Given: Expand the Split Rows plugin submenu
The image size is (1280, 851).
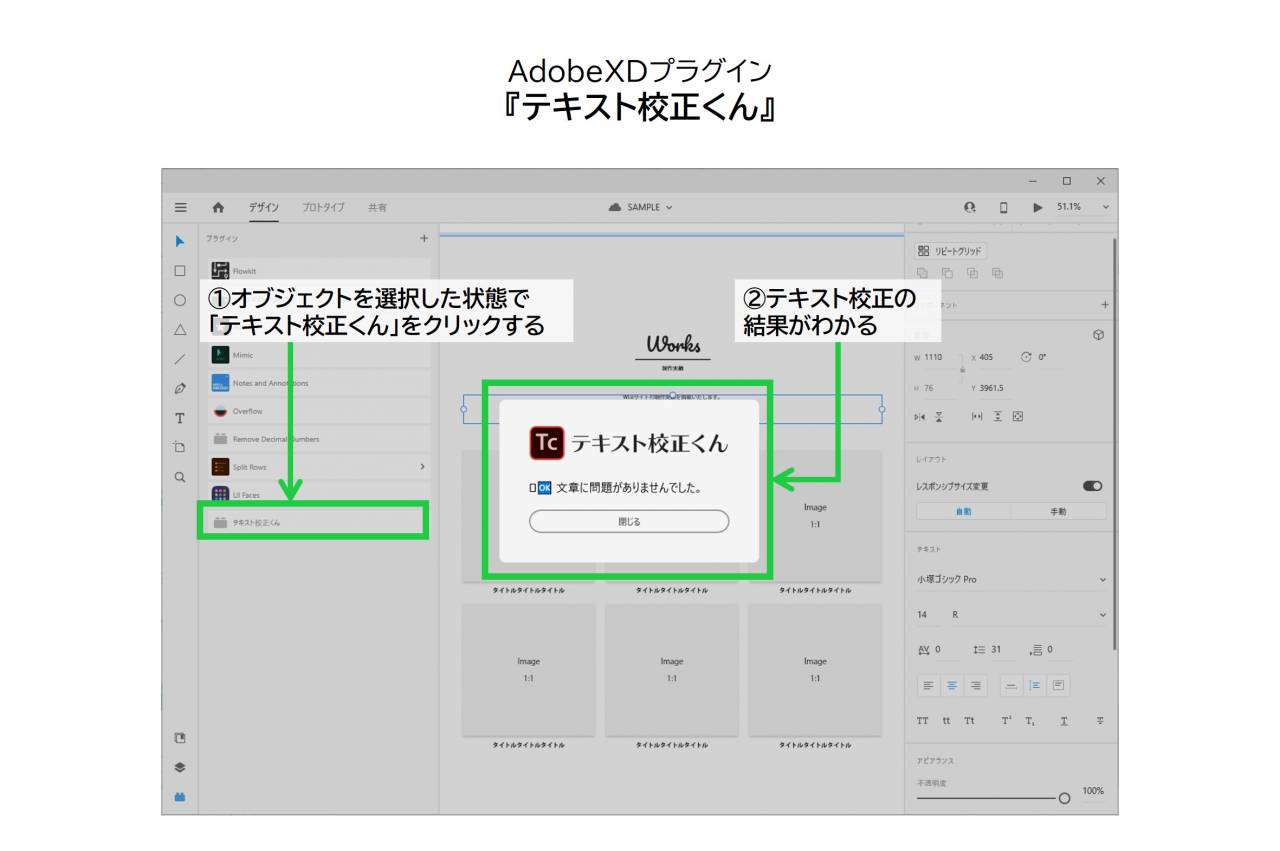Looking at the screenshot, I should pyautogui.click(x=422, y=467).
